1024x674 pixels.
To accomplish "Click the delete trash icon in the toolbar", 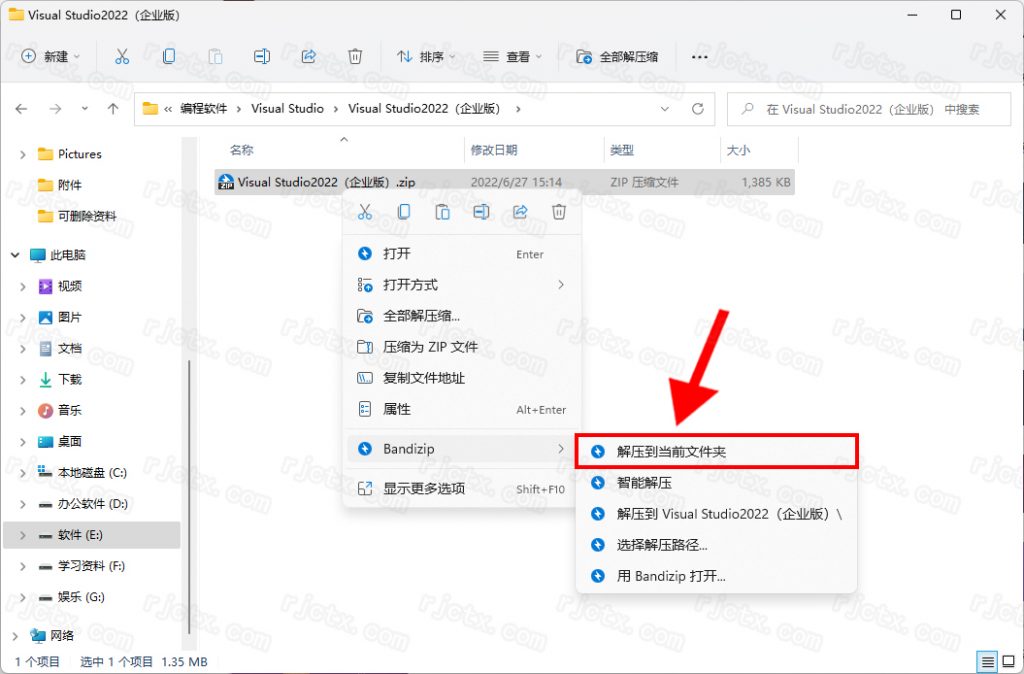I will tap(355, 57).
